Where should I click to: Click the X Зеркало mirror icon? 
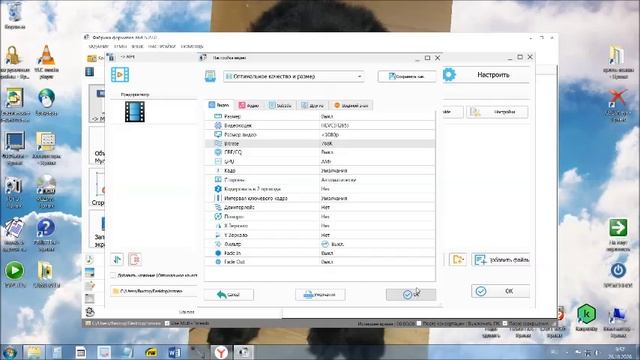pos(218,225)
